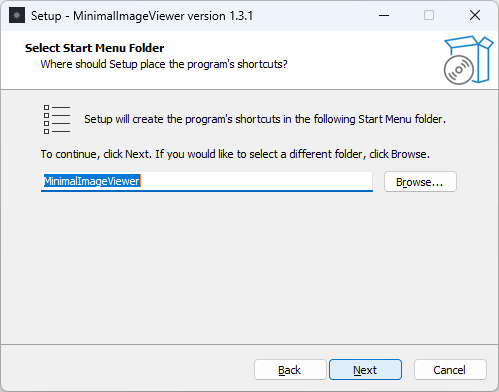Minimize the setup window
The height and width of the screenshot is (392, 499).
tap(384, 15)
